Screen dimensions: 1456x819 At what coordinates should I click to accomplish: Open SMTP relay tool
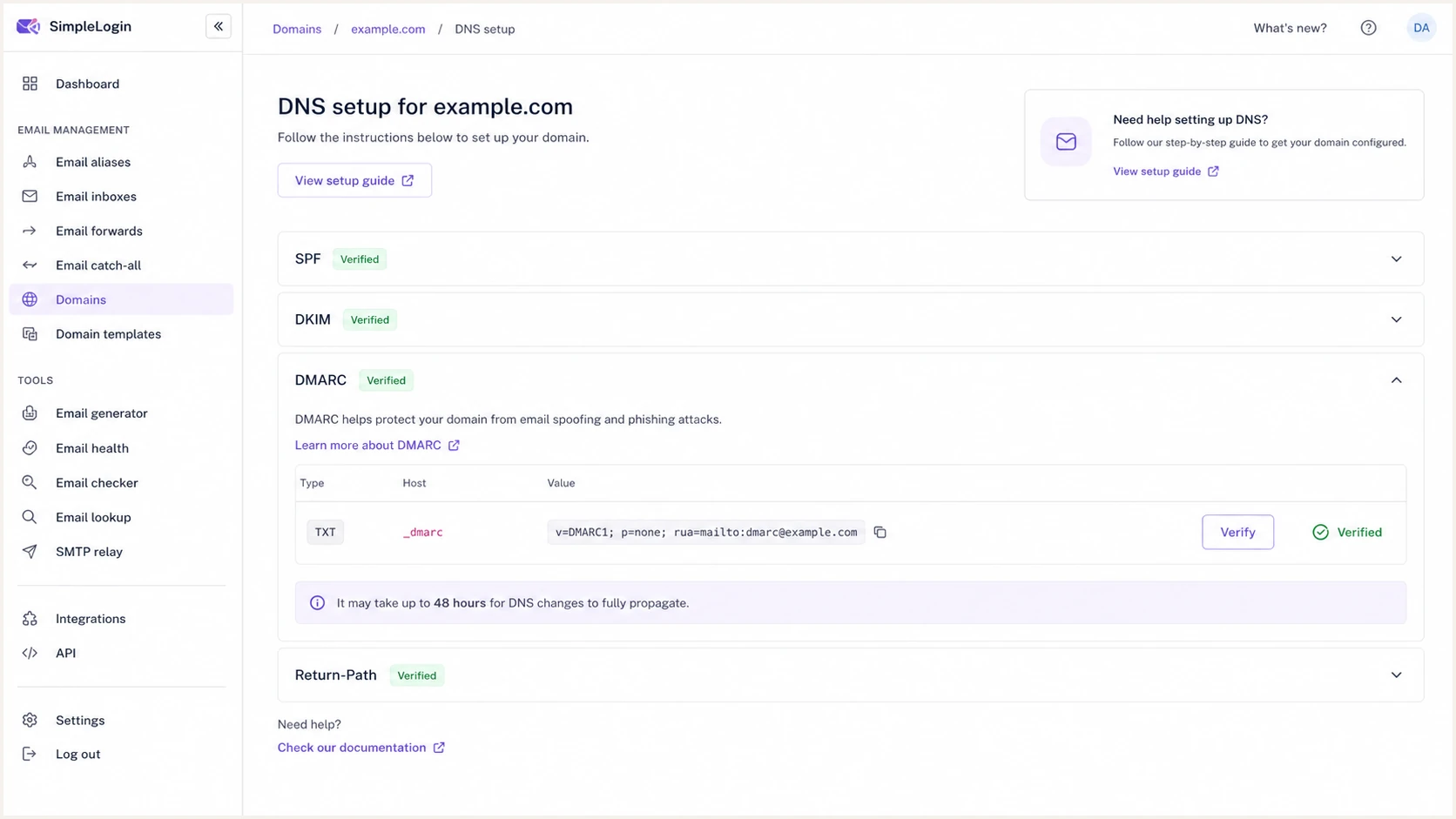(x=121, y=552)
